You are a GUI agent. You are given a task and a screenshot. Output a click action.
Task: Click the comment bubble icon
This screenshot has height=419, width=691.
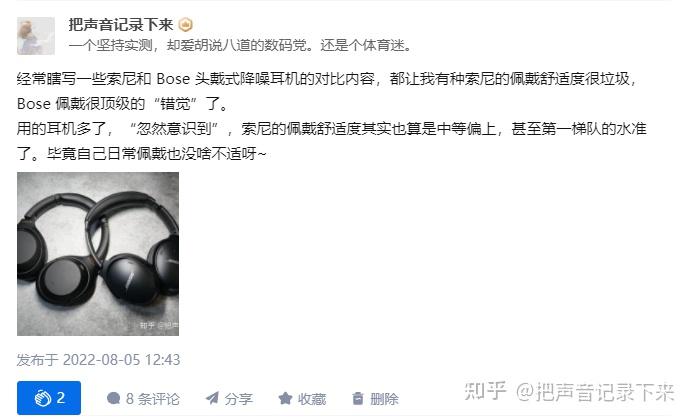[113, 398]
